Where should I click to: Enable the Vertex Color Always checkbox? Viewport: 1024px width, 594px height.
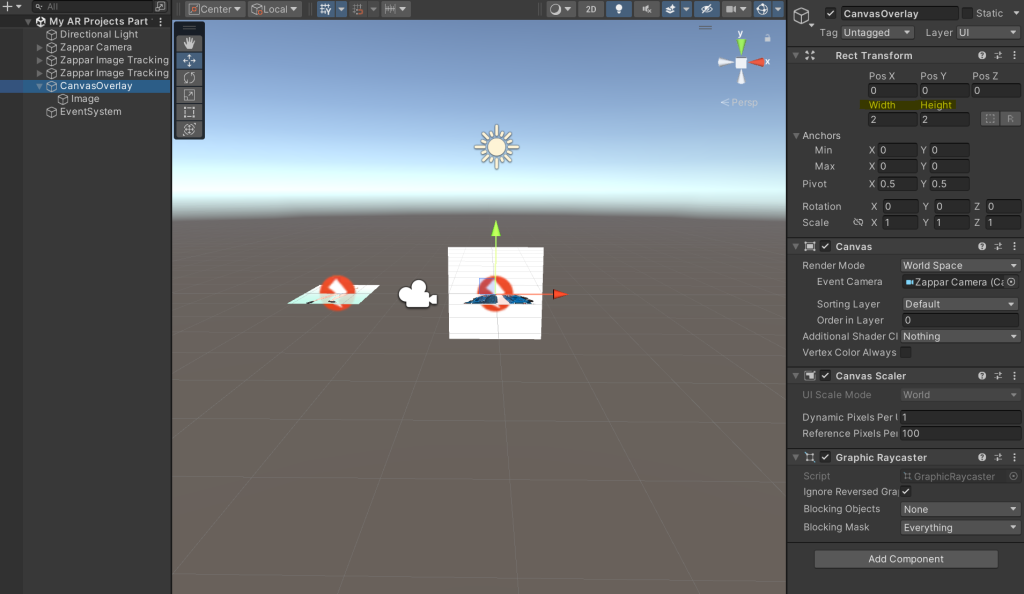[x=906, y=353]
